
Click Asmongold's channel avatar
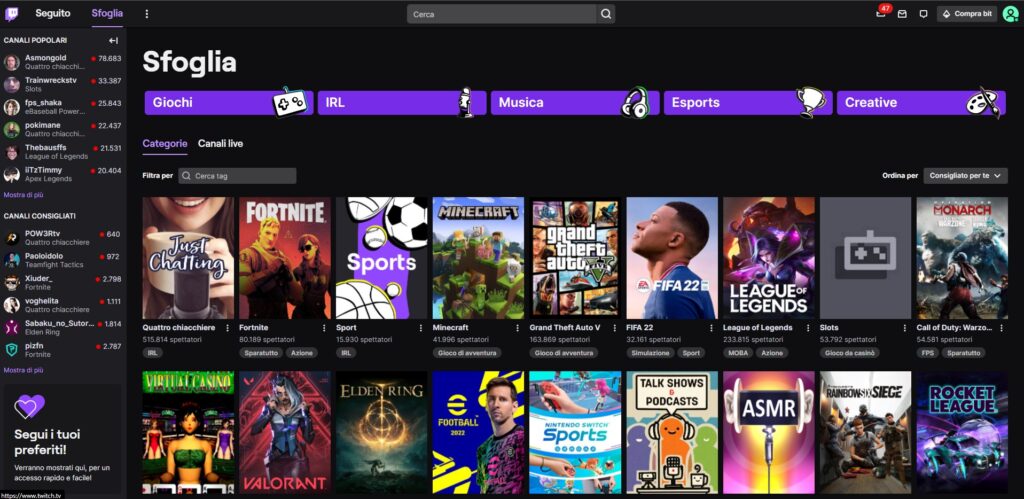[12, 62]
